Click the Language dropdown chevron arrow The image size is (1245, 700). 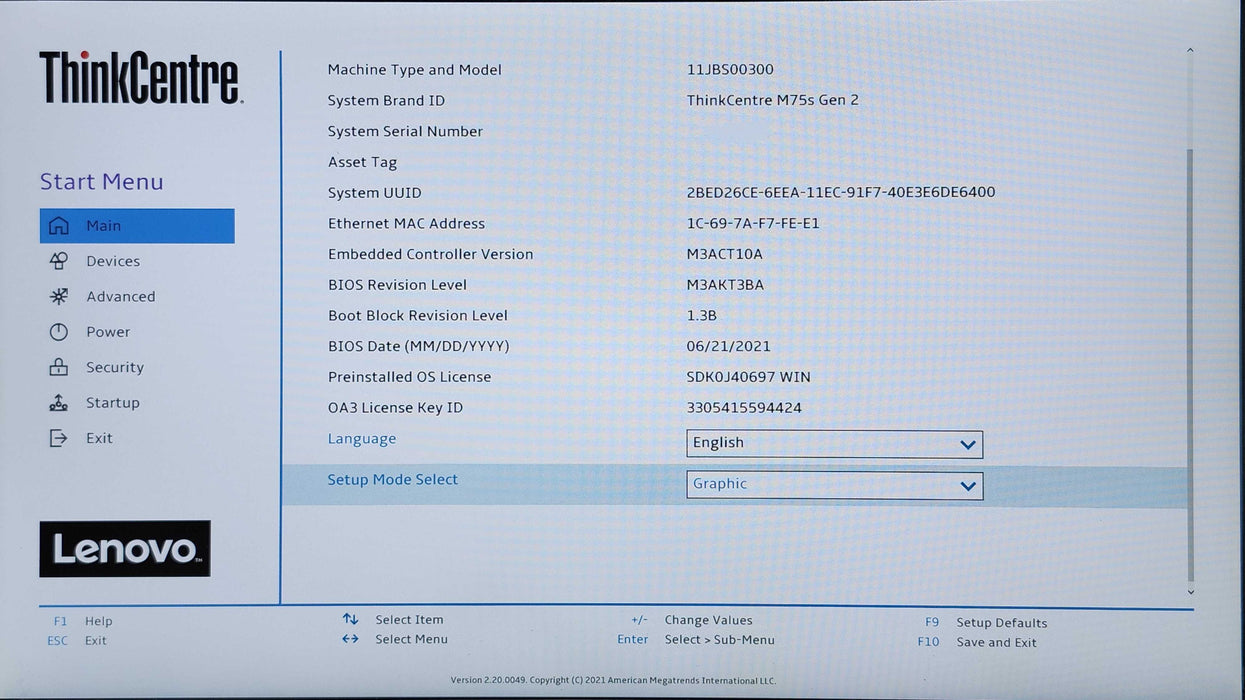[968, 445]
